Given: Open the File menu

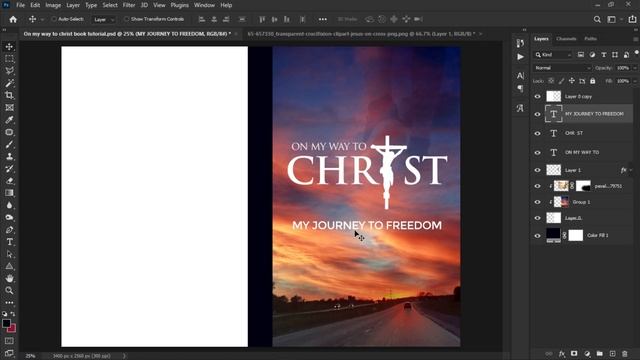Looking at the screenshot, I should click(20, 5).
